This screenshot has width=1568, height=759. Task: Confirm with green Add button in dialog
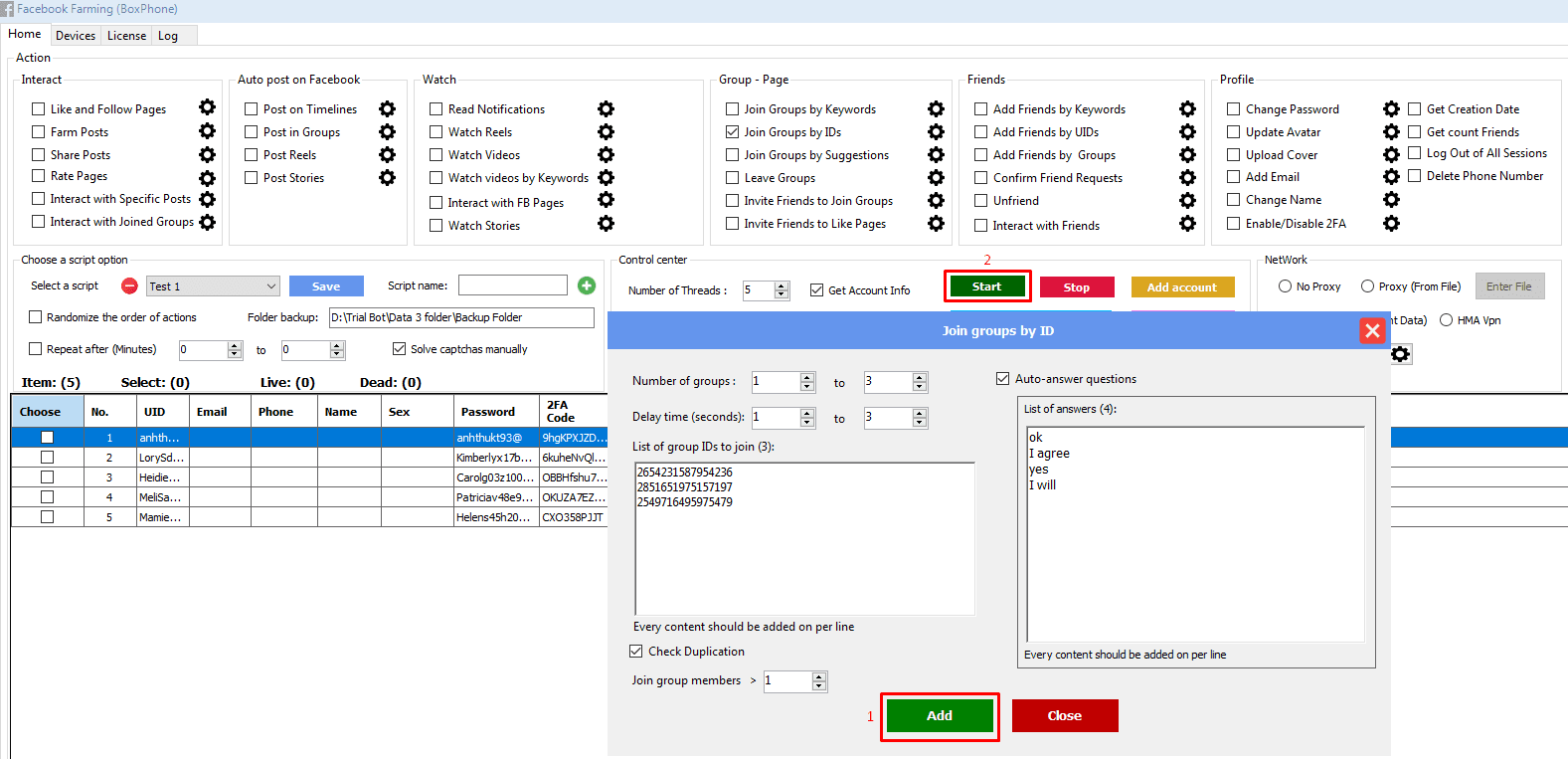point(940,715)
